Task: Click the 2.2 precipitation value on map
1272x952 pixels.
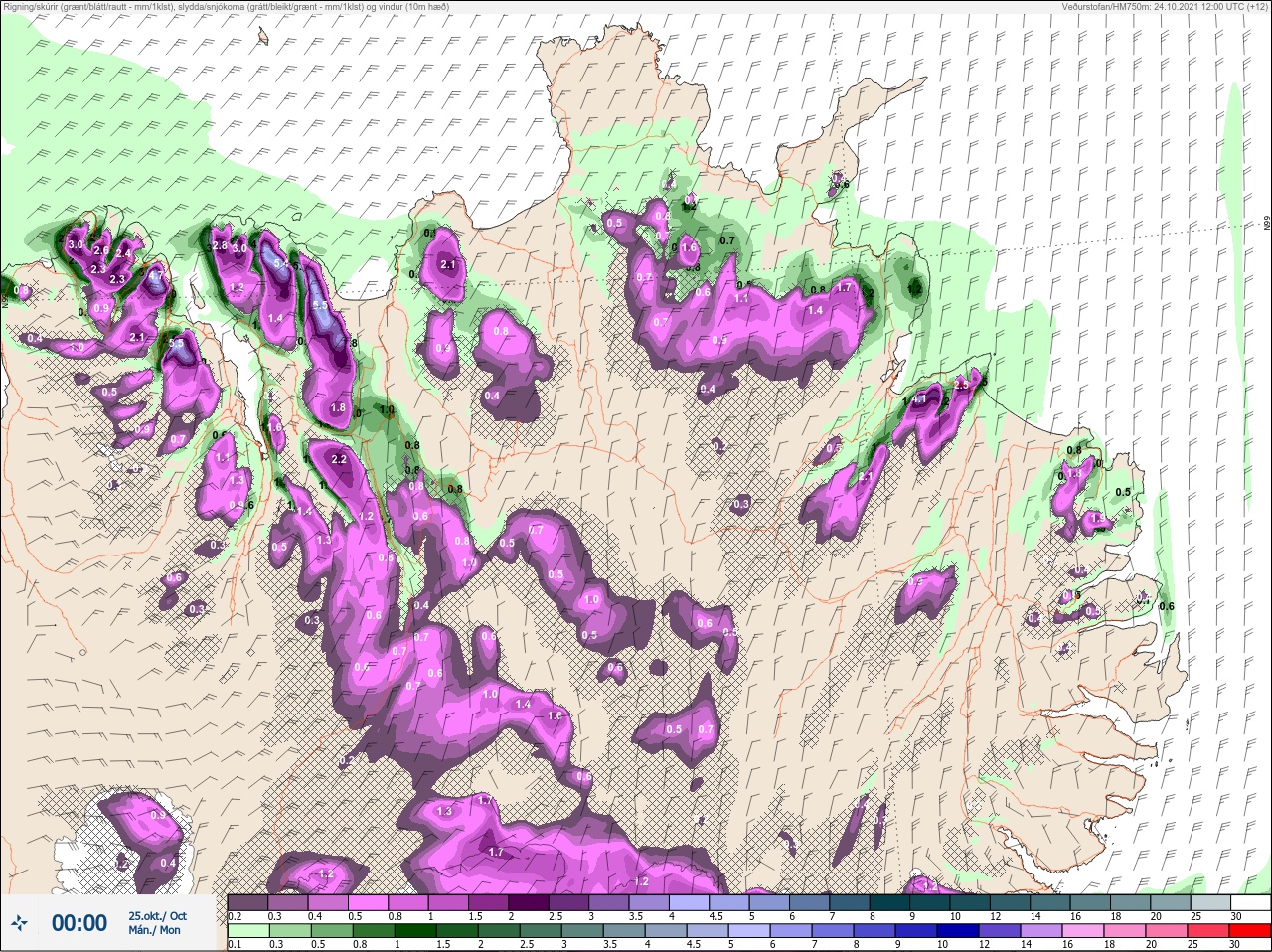Action: pos(339,459)
